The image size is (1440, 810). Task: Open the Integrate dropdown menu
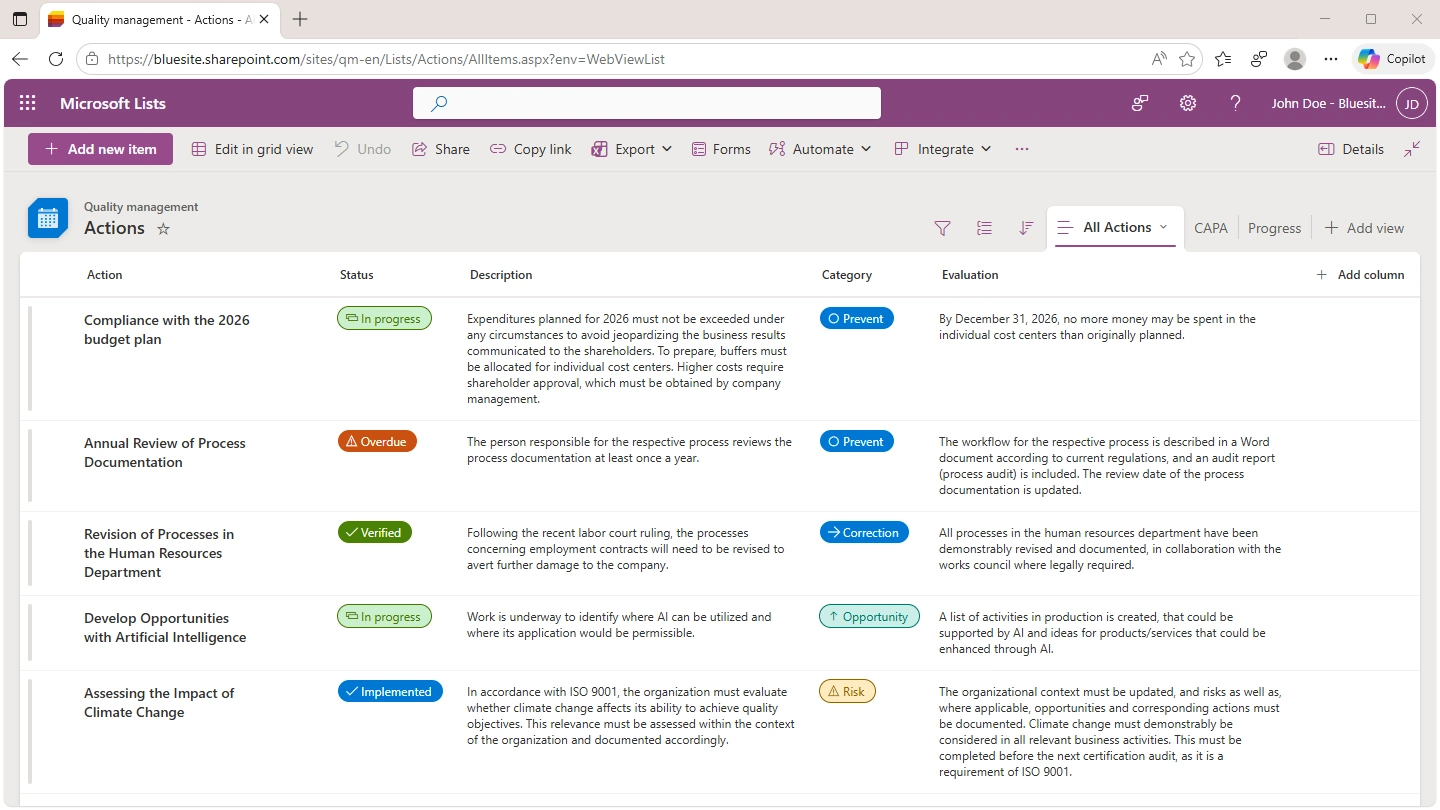tap(943, 149)
